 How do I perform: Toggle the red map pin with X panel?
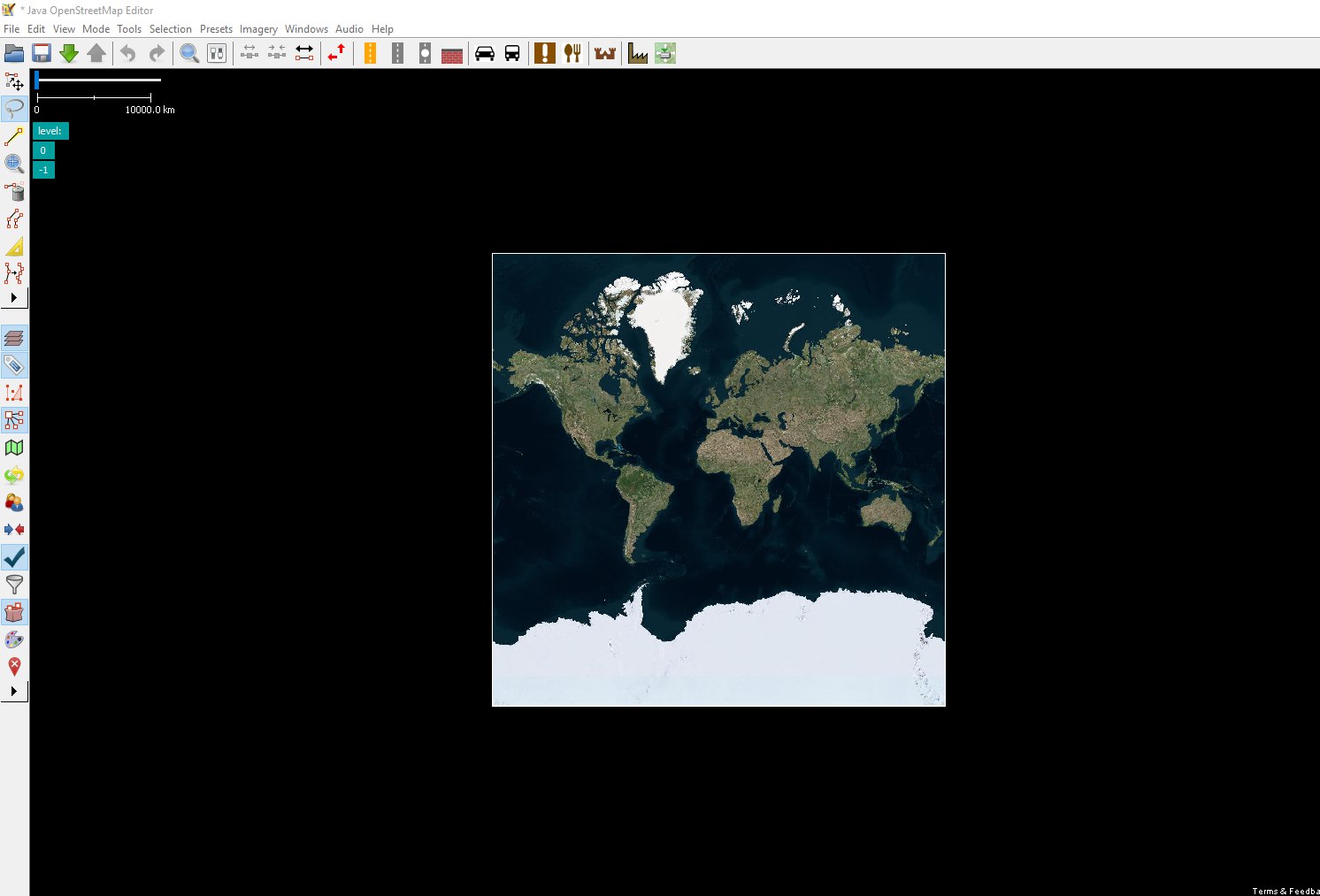coord(14,667)
